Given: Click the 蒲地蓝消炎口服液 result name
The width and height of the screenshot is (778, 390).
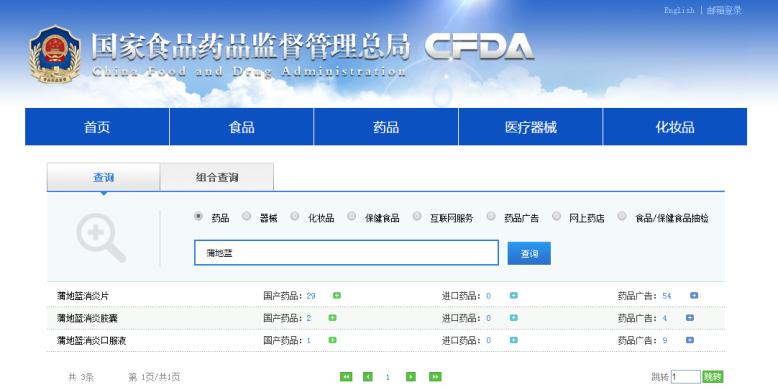Looking at the screenshot, I should pyautogui.click(x=91, y=341).
